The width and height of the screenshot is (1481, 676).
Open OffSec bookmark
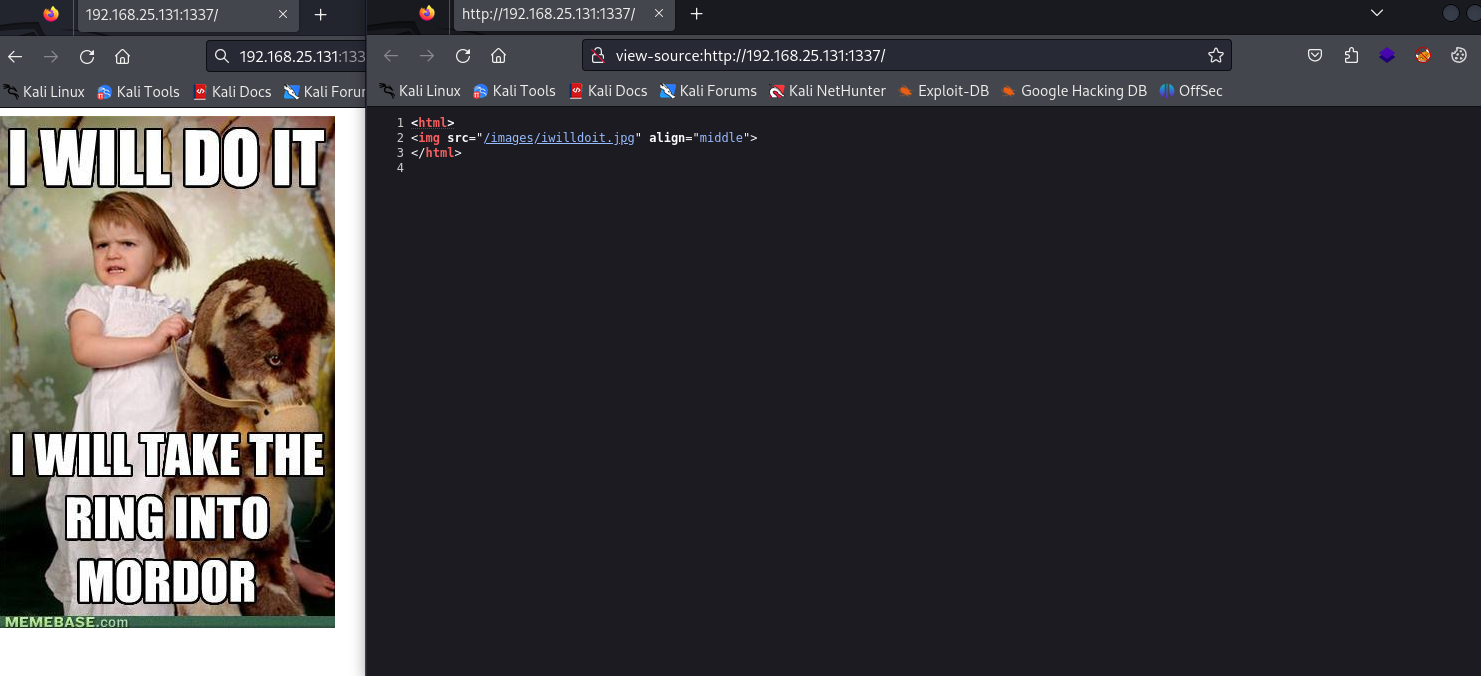pos(1191,91)
